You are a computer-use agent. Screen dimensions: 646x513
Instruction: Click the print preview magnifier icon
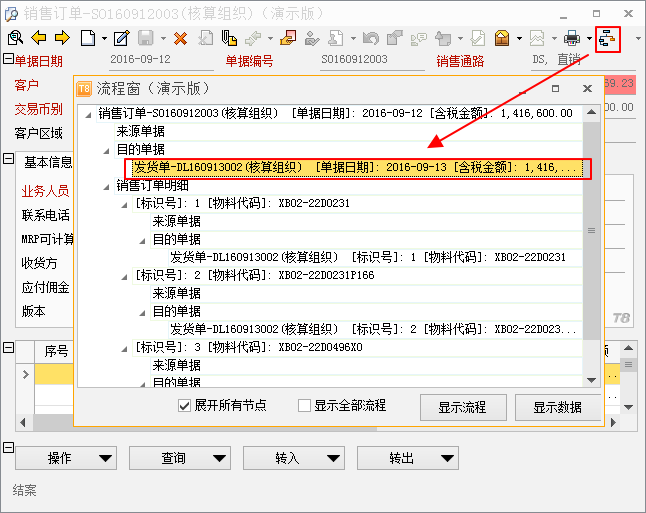(x=15, y=38)
